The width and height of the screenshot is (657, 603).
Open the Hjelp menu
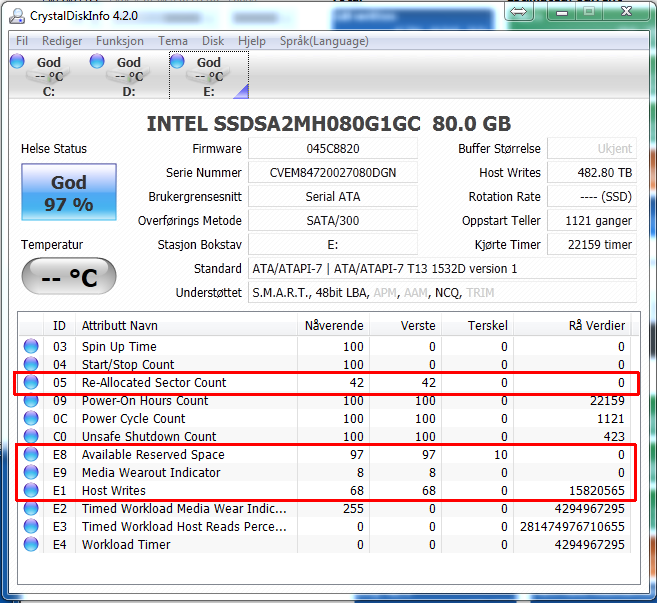tap(252, 41)
